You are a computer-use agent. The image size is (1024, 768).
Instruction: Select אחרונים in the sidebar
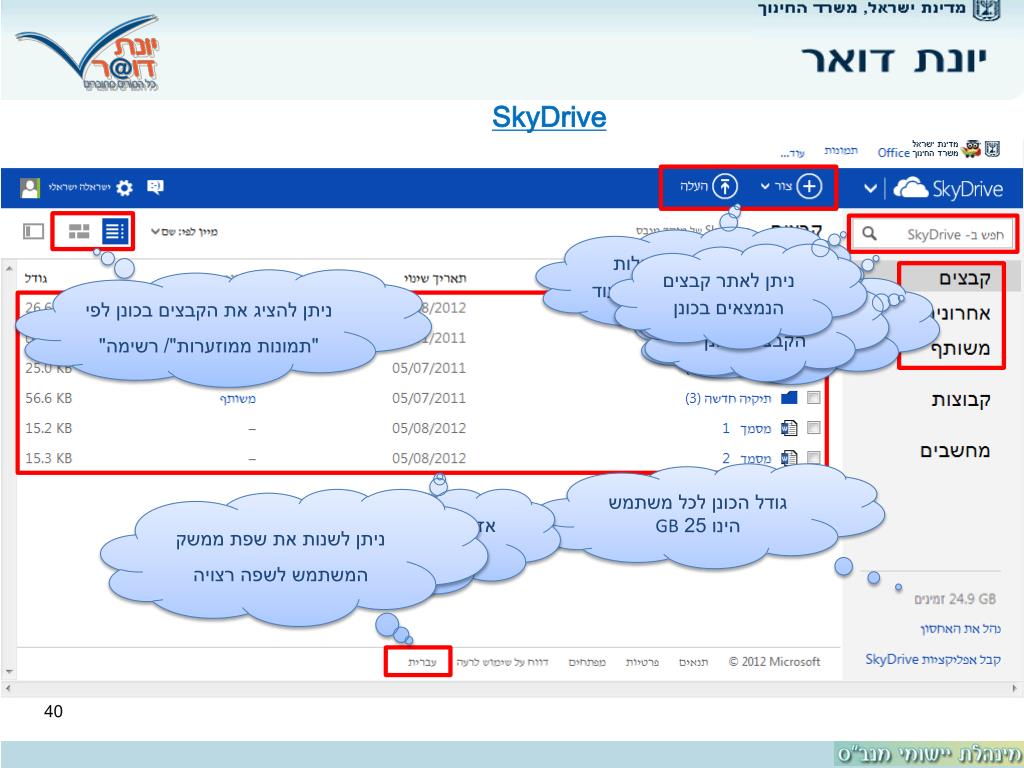tap(961, 313)
